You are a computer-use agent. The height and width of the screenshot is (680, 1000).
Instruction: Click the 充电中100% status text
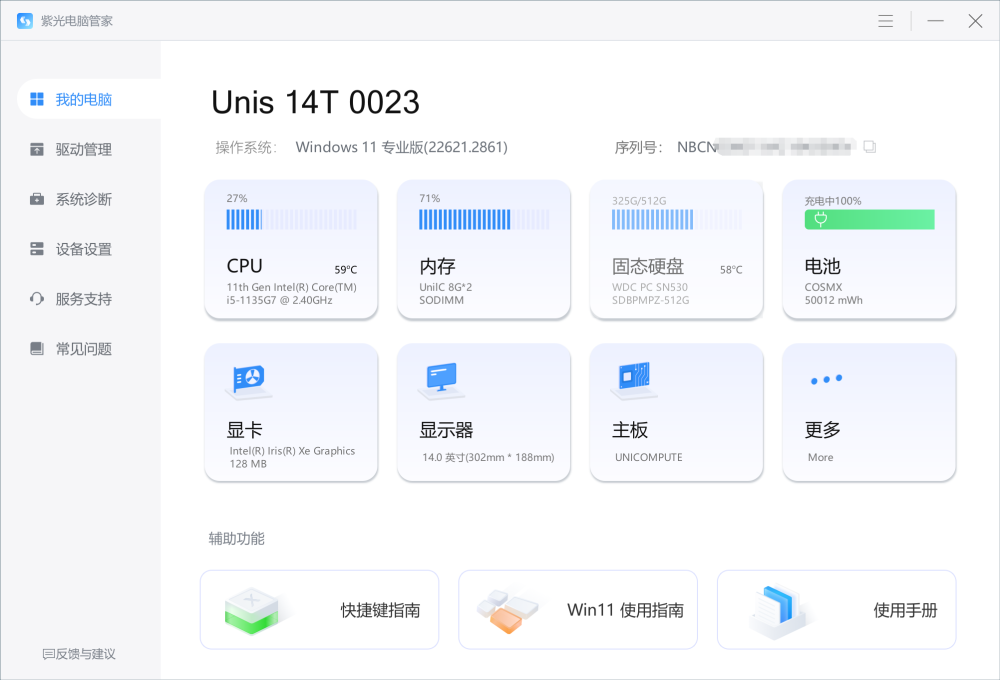(833, 201)
